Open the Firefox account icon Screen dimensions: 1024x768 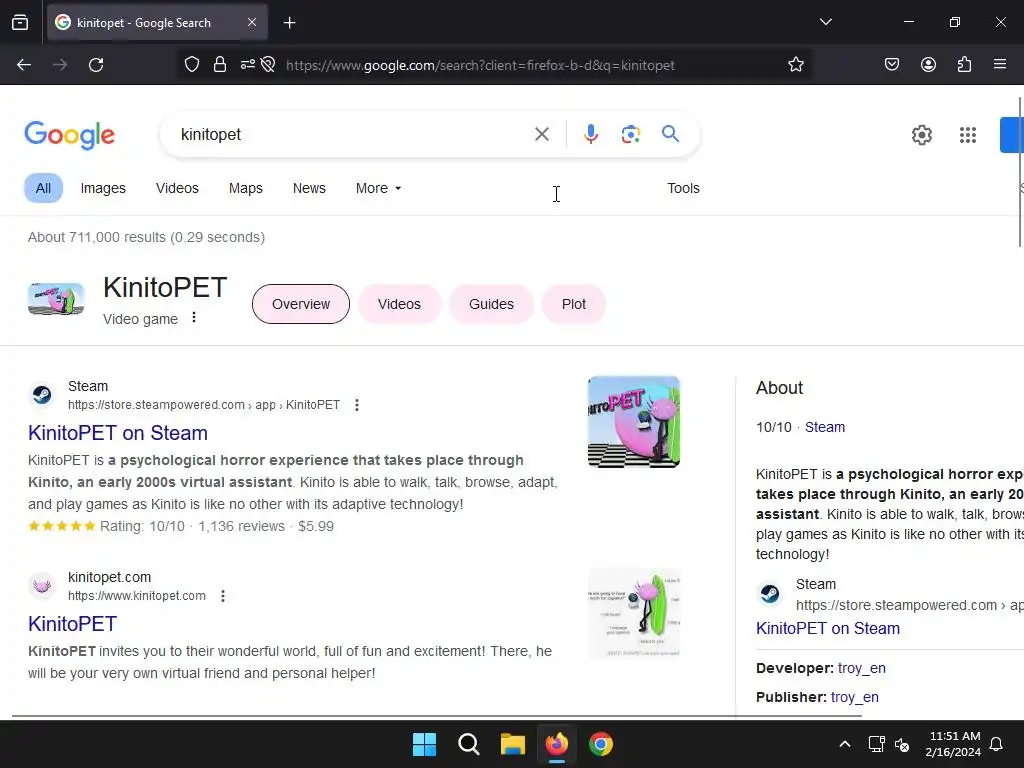point(928,65)
